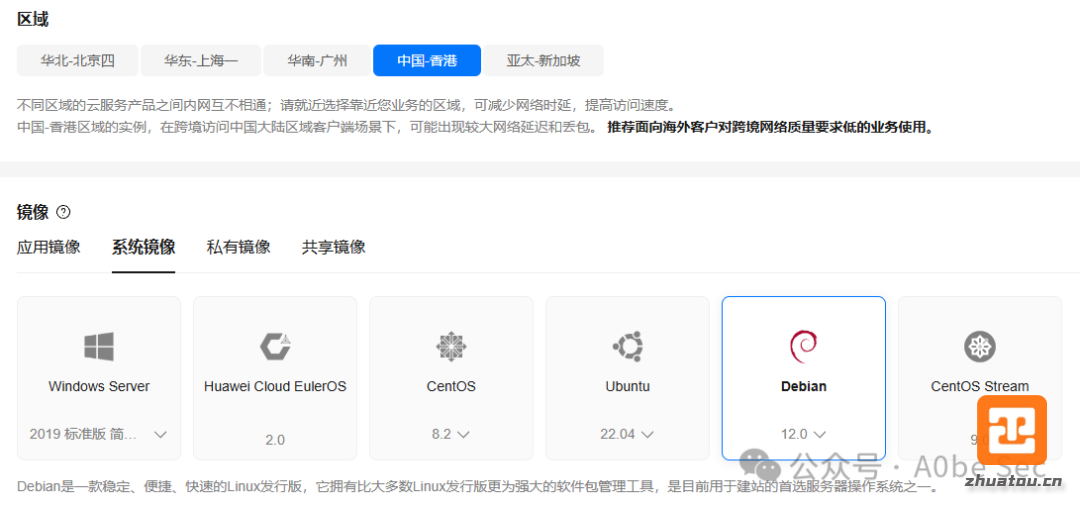Choose the Huawei Cloud EulerOS image name
Screen dimensions: 1080x510
[x=275, y=386]
